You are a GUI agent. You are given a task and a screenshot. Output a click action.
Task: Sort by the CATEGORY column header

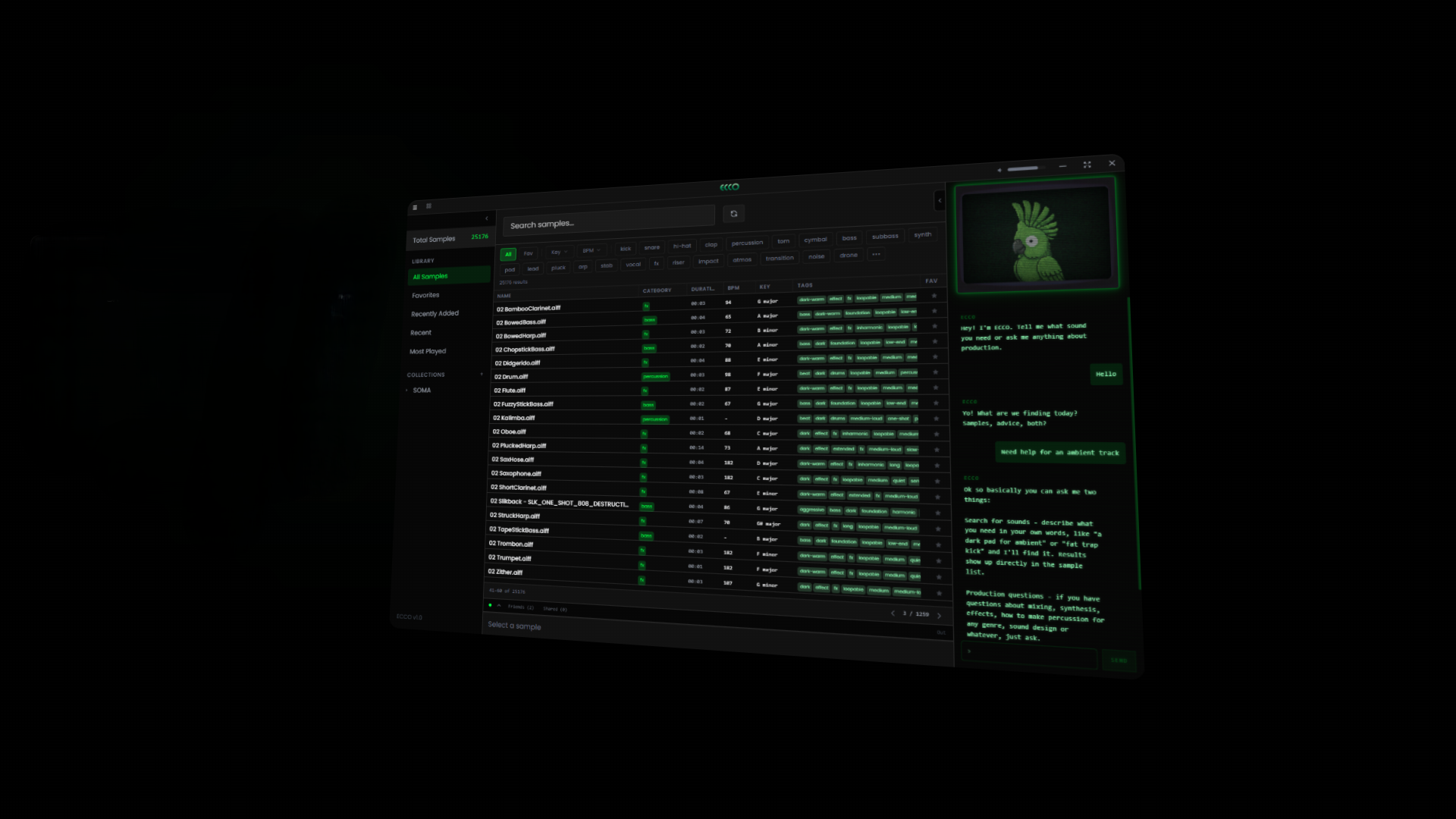click(657, 290)
